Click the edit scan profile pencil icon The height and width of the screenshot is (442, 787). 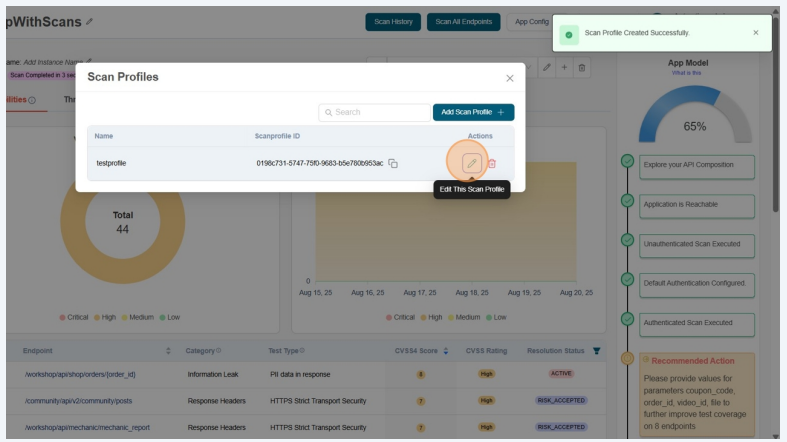[x=472, y=163]
